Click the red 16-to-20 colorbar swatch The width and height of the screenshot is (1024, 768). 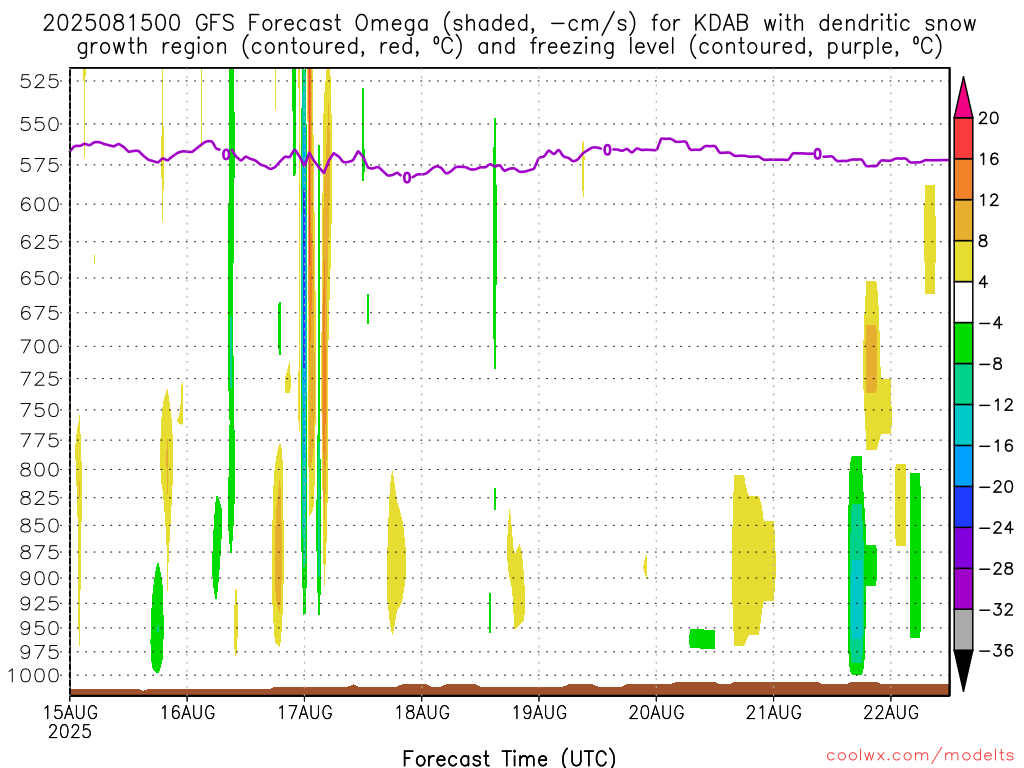[x=963, y=138]
